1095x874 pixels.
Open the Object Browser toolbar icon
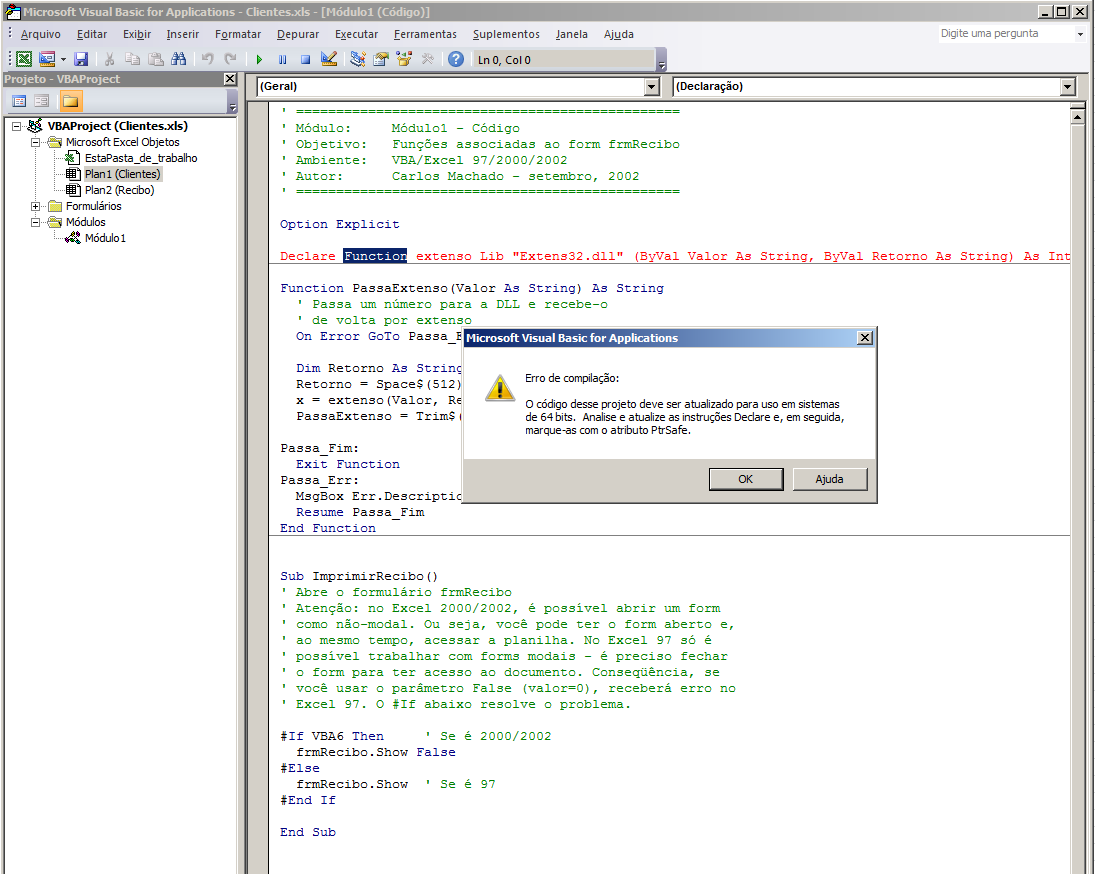click(x=404, y=59)
